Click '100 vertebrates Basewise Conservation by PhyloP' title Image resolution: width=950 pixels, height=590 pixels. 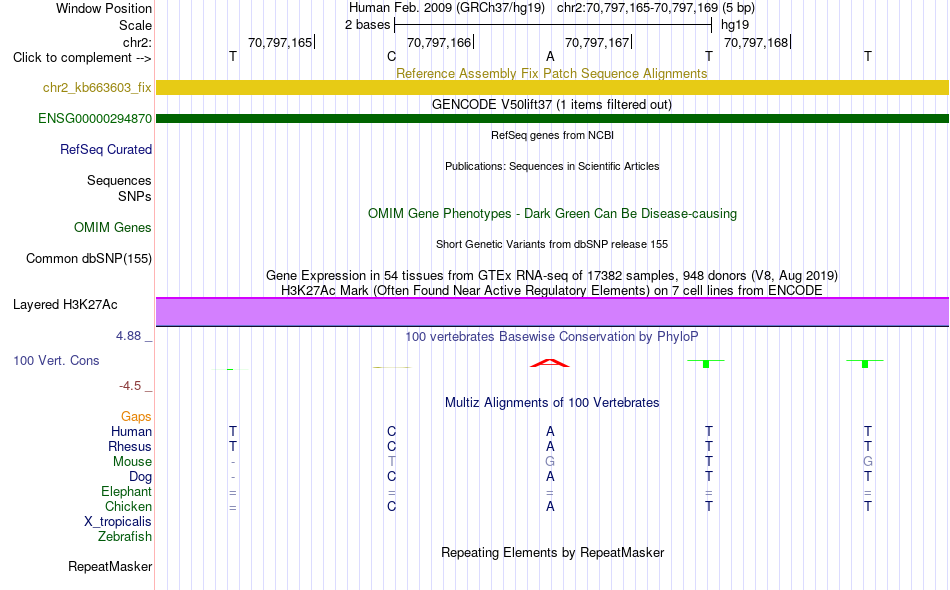(552, 336)
